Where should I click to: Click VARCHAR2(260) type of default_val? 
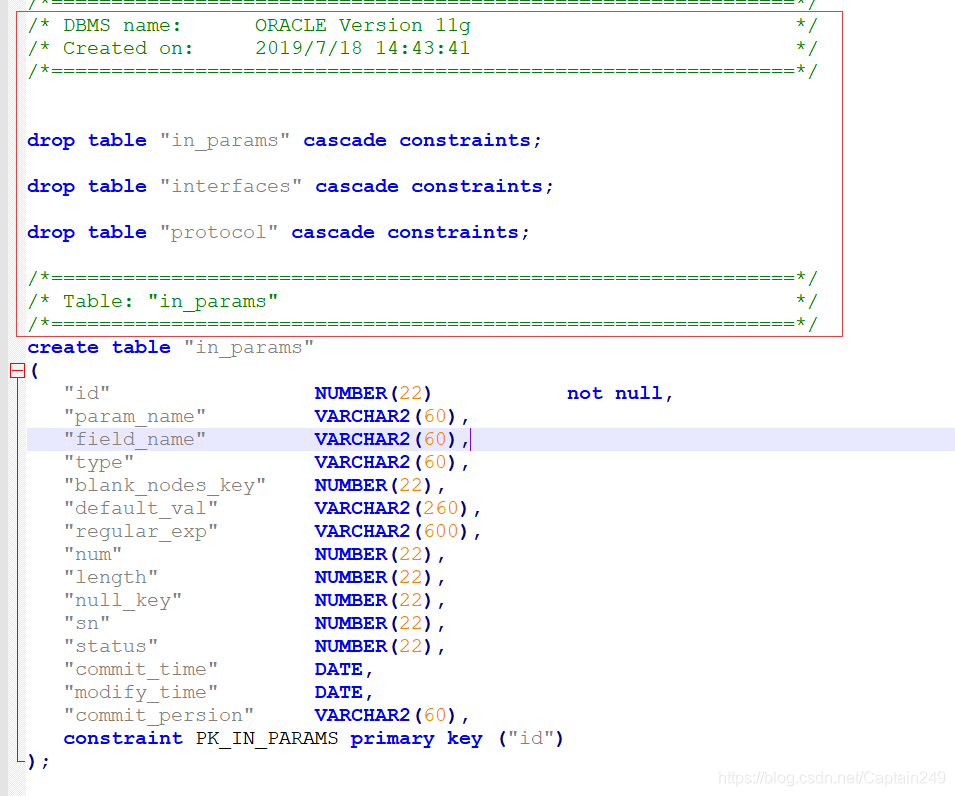click(x=391, y=508)
